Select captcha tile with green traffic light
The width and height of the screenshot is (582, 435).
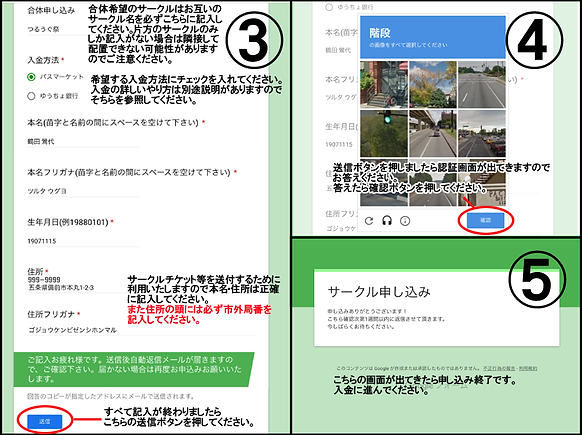384,134
